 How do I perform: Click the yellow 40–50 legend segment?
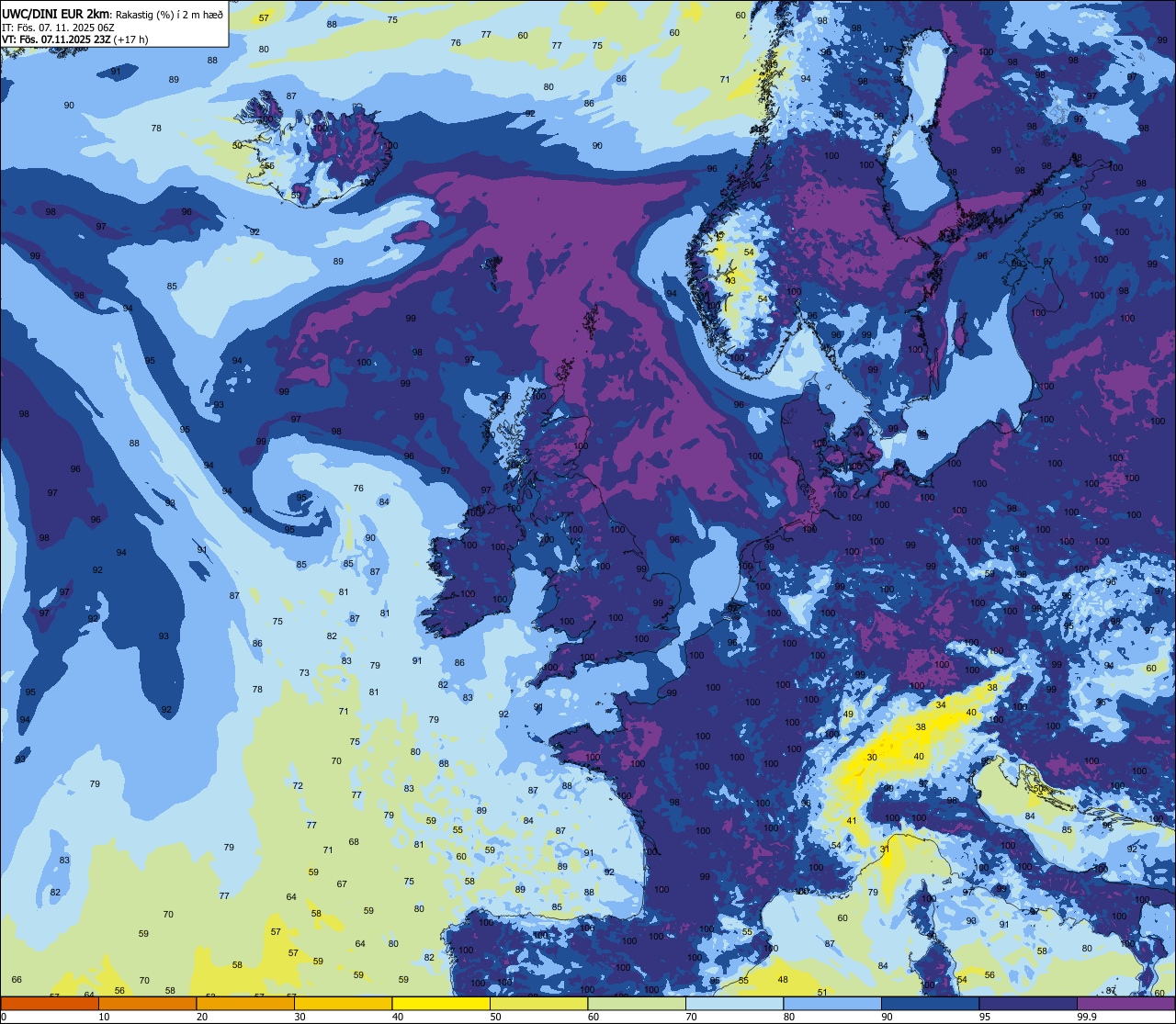[x=440, y=1004]
